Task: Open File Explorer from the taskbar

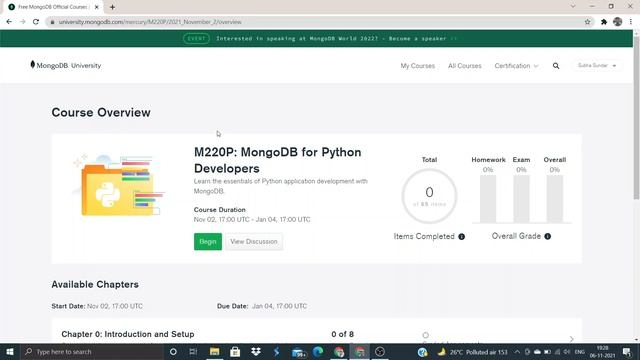Action: click(x=214, y=351)
